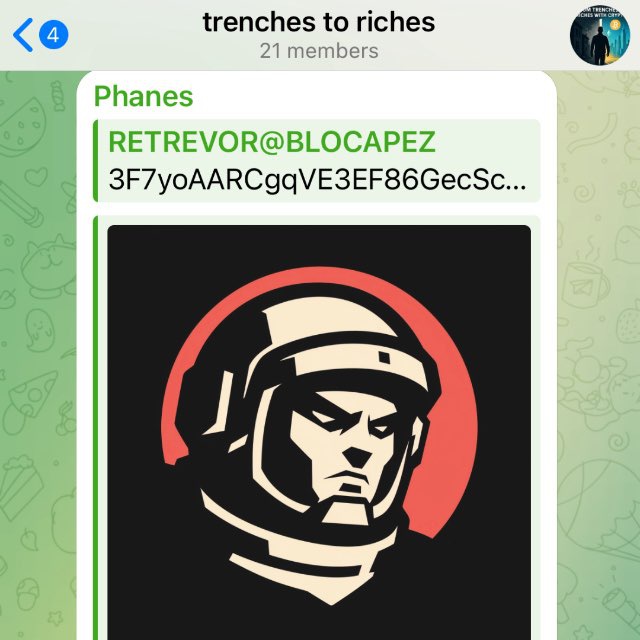Tap the green bar beside the image preview
640x640 pixels.
tap(96, 428)
